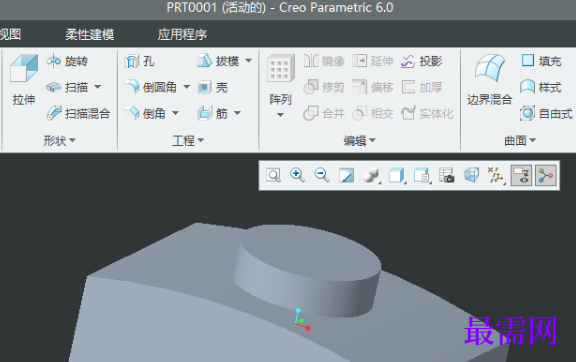Open the datum display filters icon
The height and width of the screenshot is (362, 576).
[496, 175]
